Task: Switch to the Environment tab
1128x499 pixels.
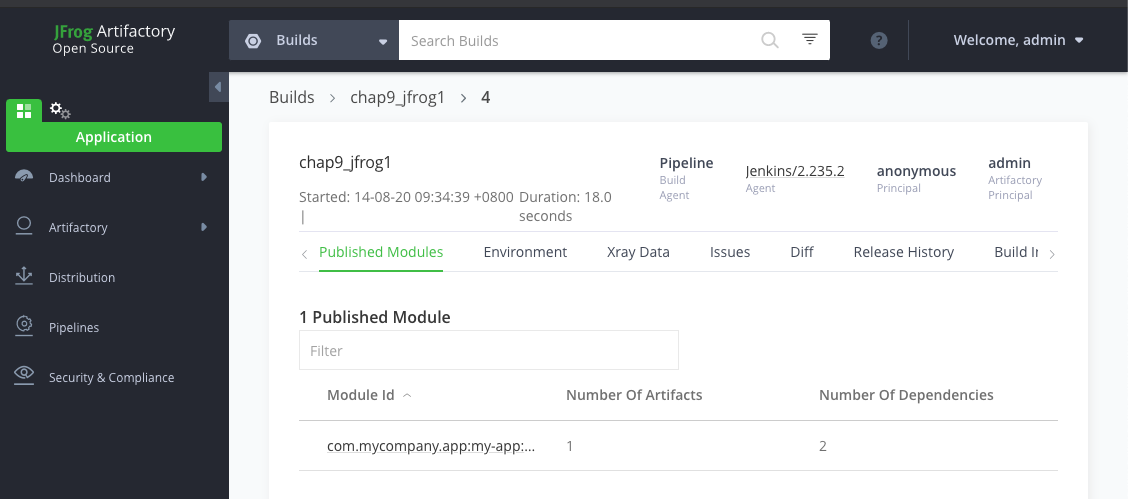Action: point(525,252)
